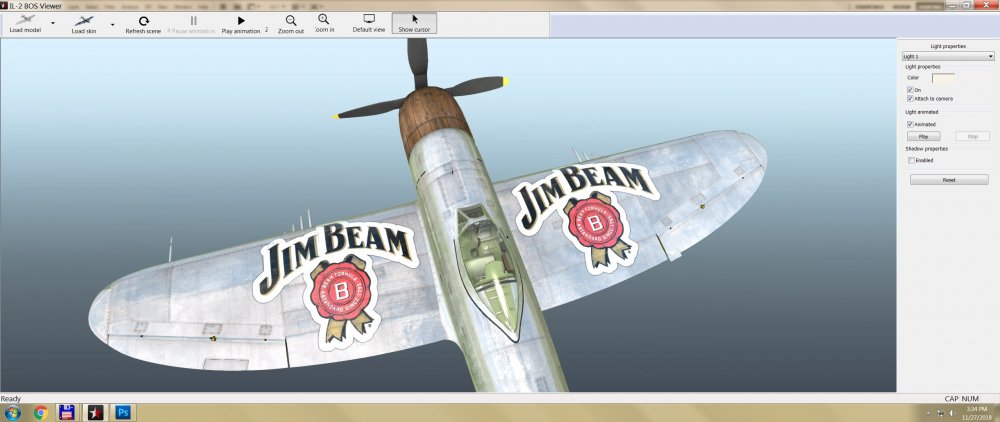Click the Load skin airplane icon
This screenshot has height=422, width=1000.
click(x=84, y=20)
